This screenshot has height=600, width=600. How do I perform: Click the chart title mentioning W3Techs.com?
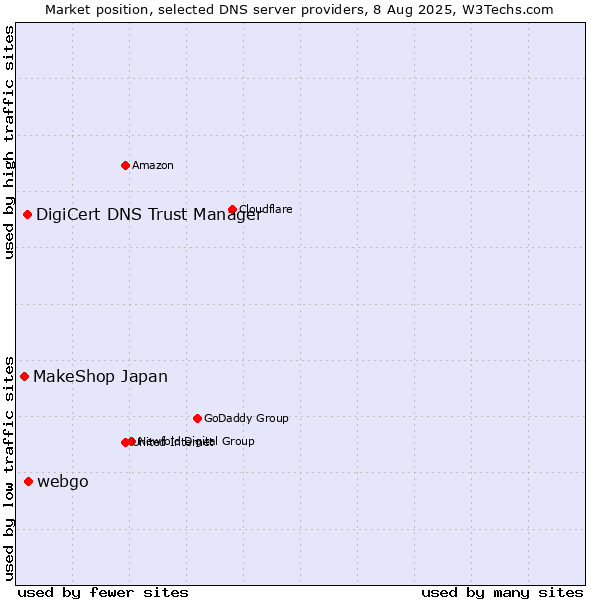click(x=299, y=10)
